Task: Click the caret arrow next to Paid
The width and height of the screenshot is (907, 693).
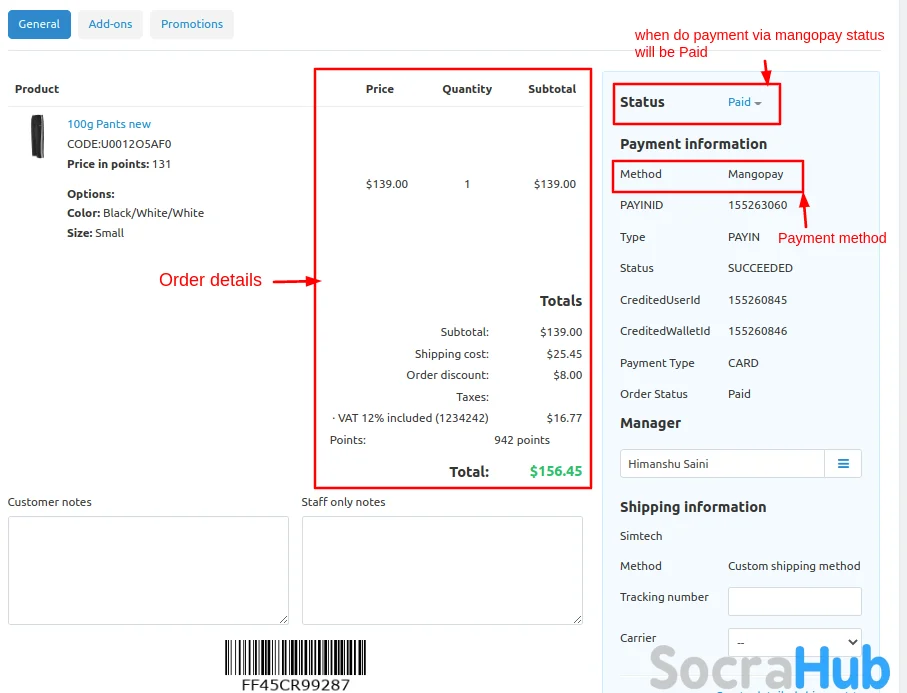Action: 758,104
